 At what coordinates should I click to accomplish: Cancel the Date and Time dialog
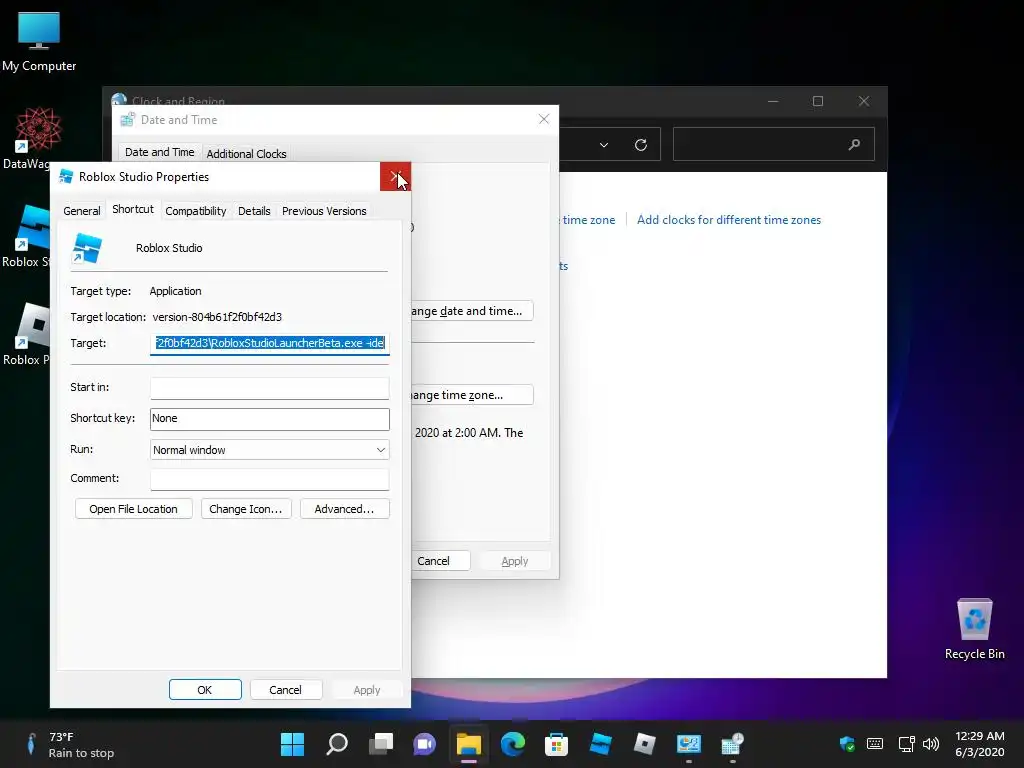[439, 561]
